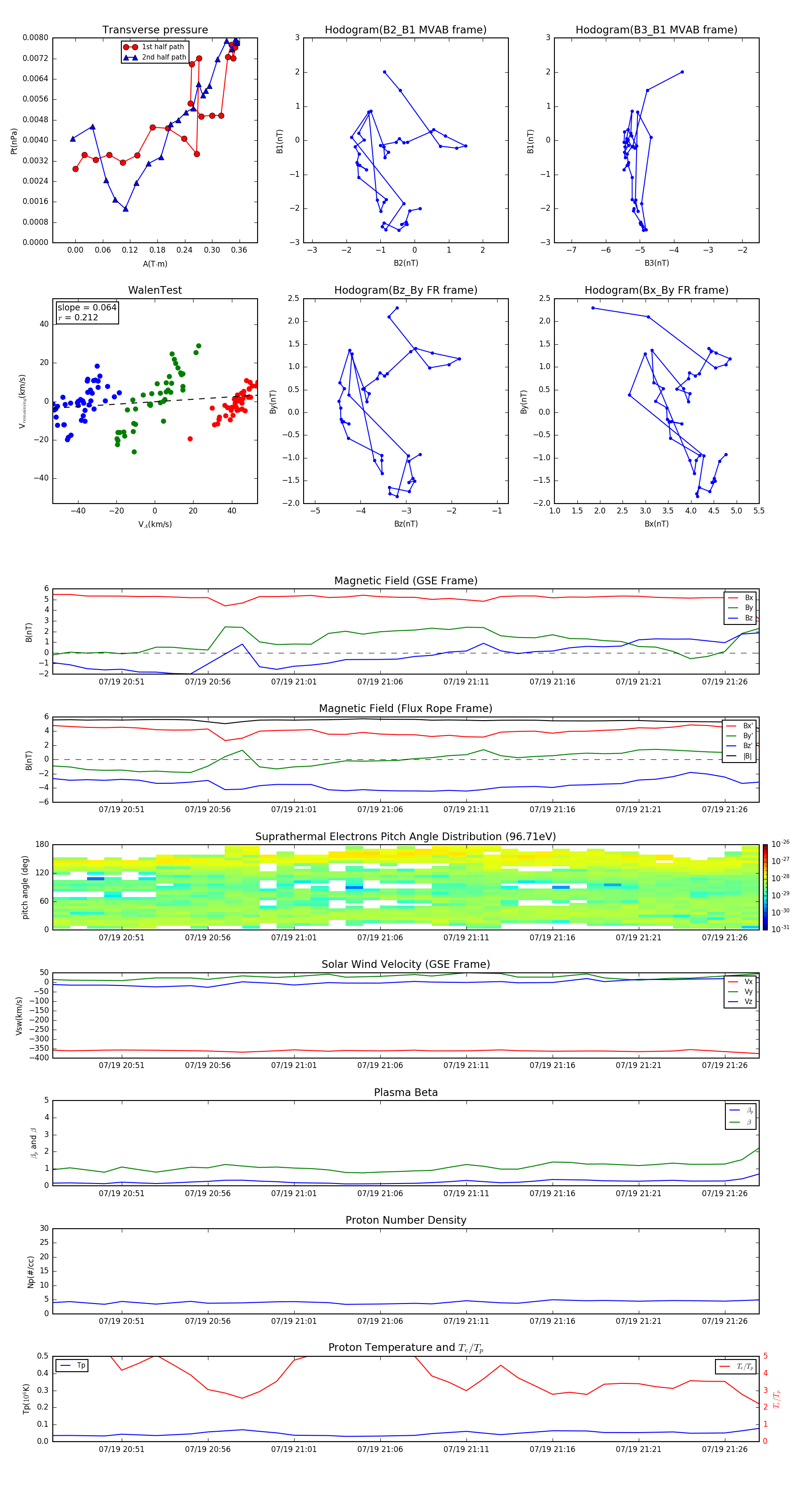This screenshot has height=1489, width=812.
Task: Click the Tp legend entry in temperature plot
Action: click(72, 1366)
